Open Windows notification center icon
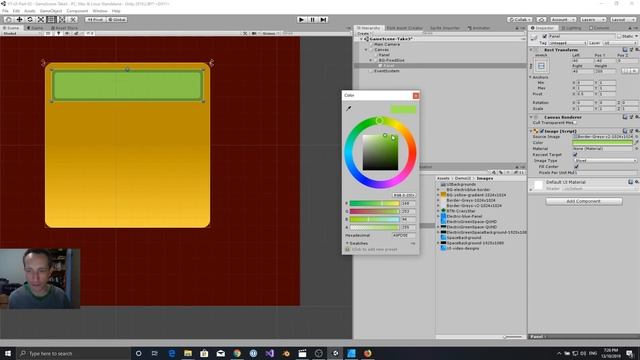Viewport: 640px width, 360px height. click(x=630, y=353)
